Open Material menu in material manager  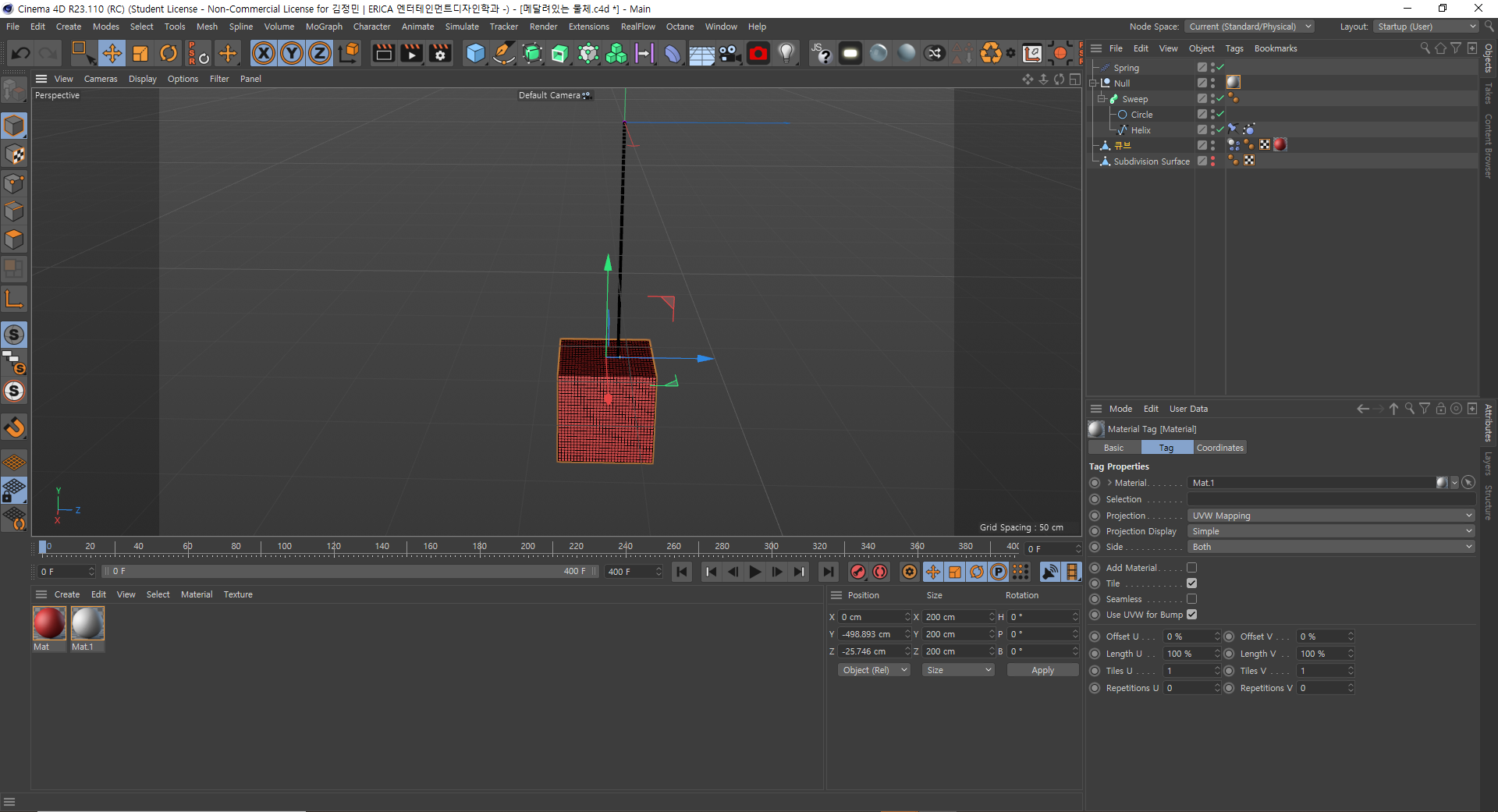click(197, 594)
